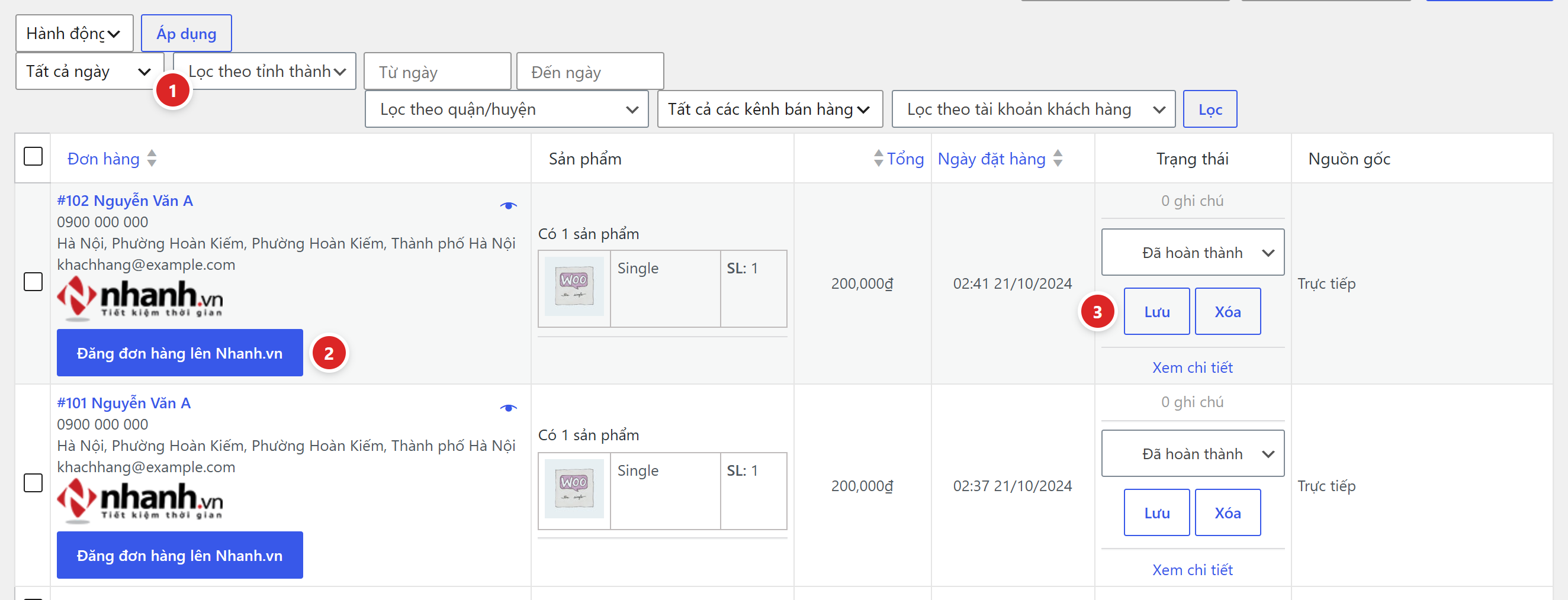Change the Đã hoàn thành status of order #101

point(1193,454)
